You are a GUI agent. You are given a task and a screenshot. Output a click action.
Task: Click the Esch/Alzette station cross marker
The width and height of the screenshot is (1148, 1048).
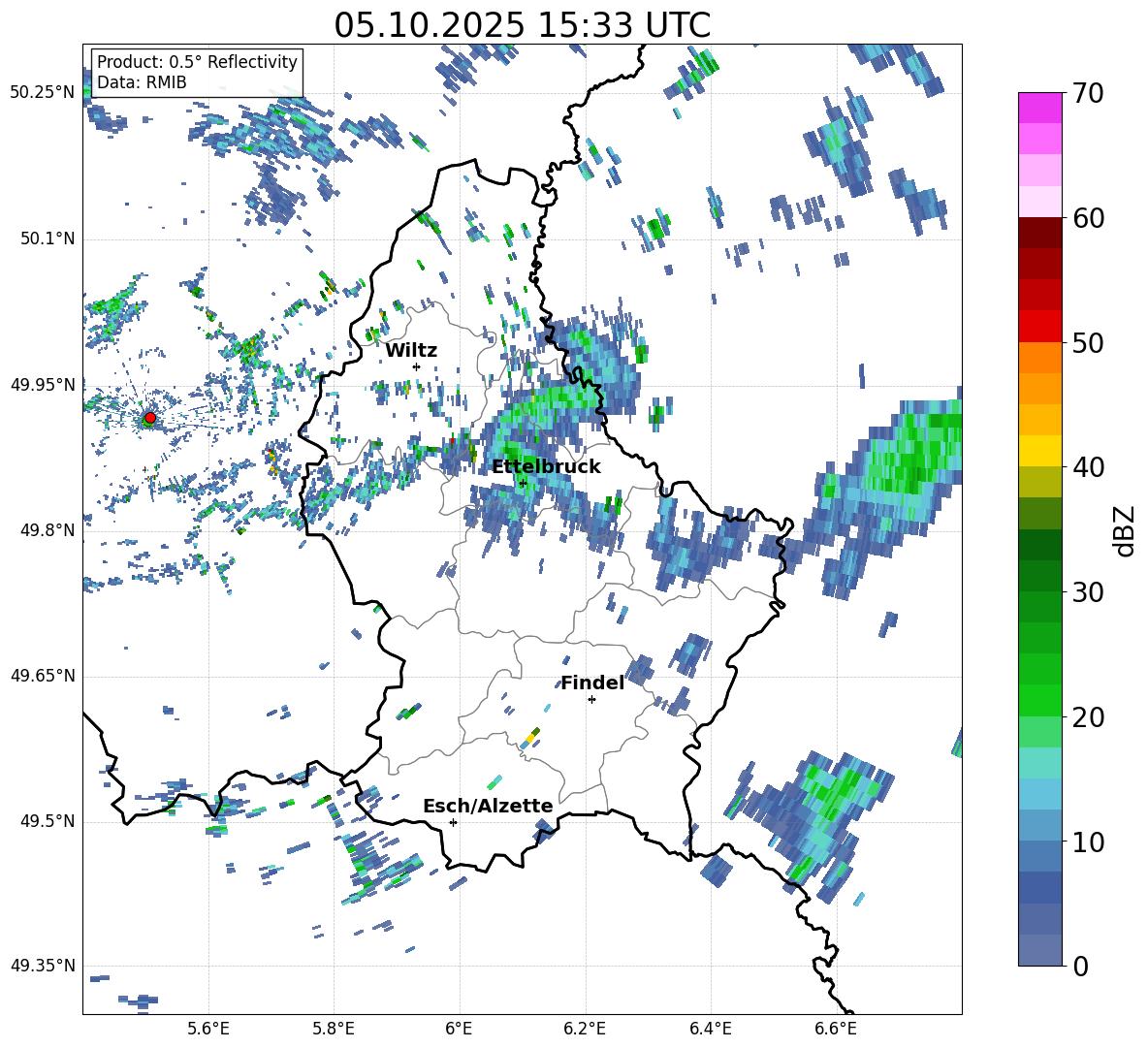[x=453, y=822]
